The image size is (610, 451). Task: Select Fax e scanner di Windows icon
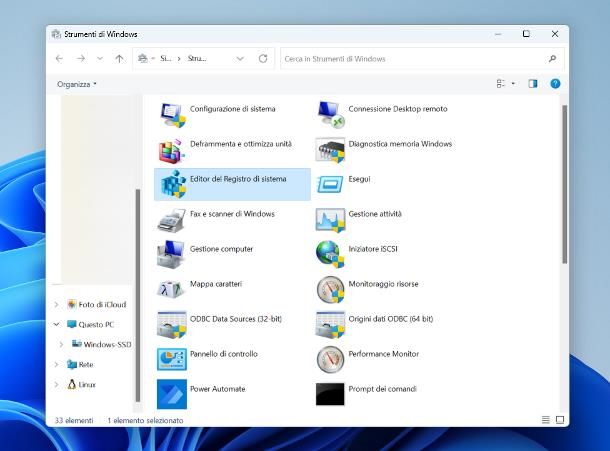click(171, 220)
